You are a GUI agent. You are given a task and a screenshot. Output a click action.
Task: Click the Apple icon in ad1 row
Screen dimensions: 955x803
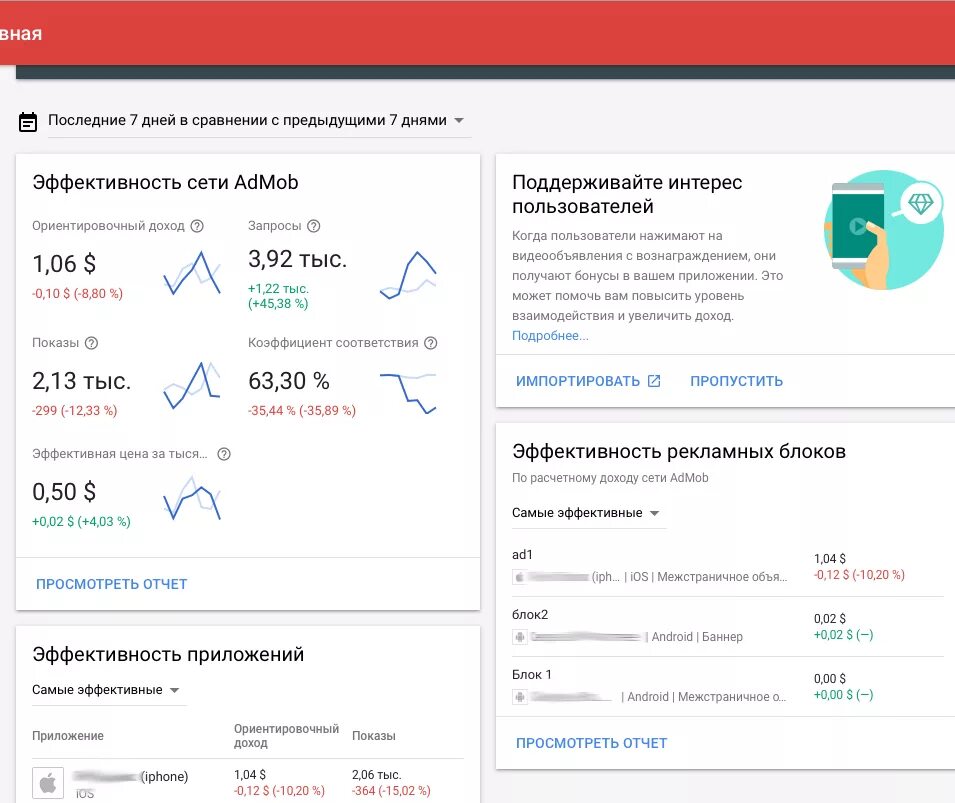[x=520, y=577]
